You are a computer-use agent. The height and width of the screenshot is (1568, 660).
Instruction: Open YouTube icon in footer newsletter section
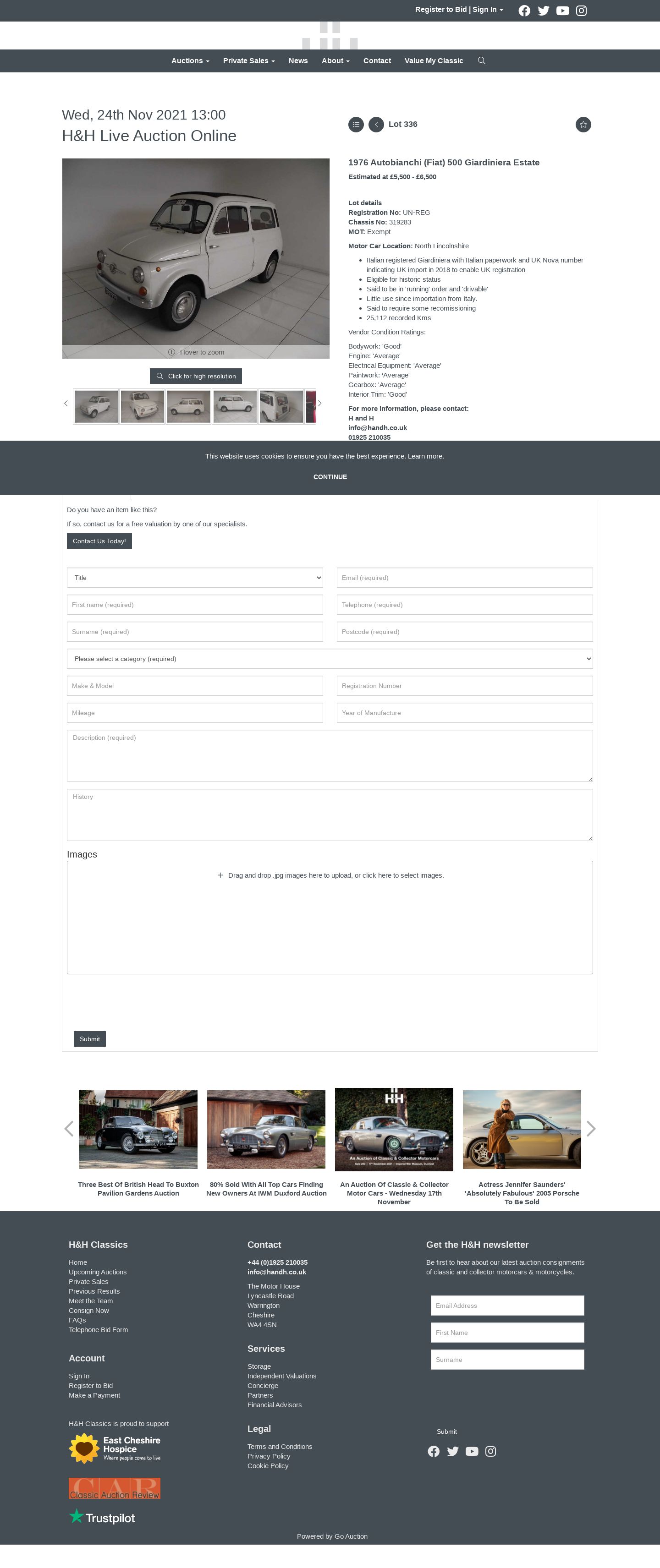(x=472, y=1451)
